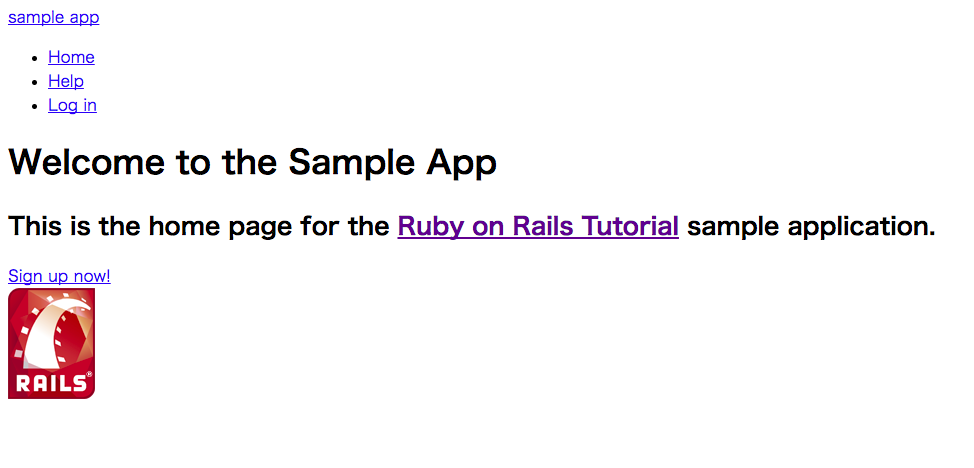
Task: Click the white RAILS lettering in the logo
Action: tap(49, 384)
